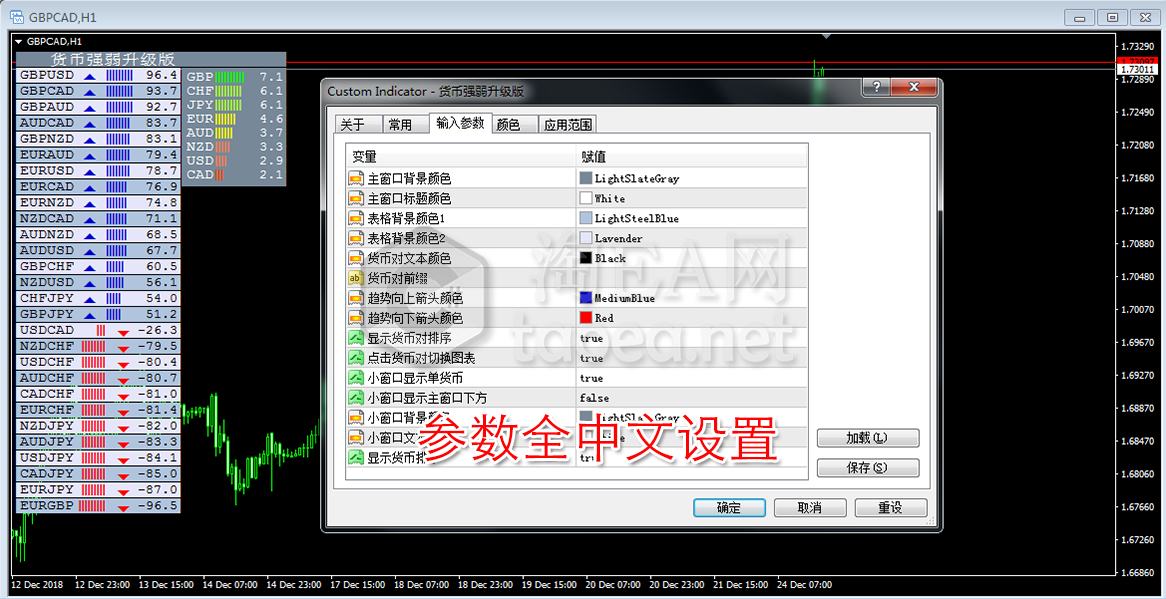The height and width of the screenshot is (599, 1166).
Task: Click the 加载(L) button
Action: (x=868, y=438)
